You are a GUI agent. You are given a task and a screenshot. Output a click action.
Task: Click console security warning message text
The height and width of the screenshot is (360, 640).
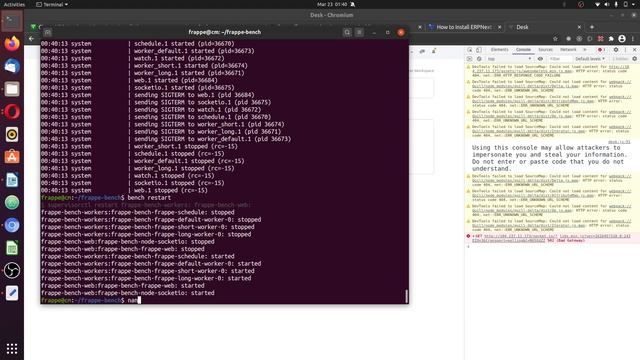(549, 158)
